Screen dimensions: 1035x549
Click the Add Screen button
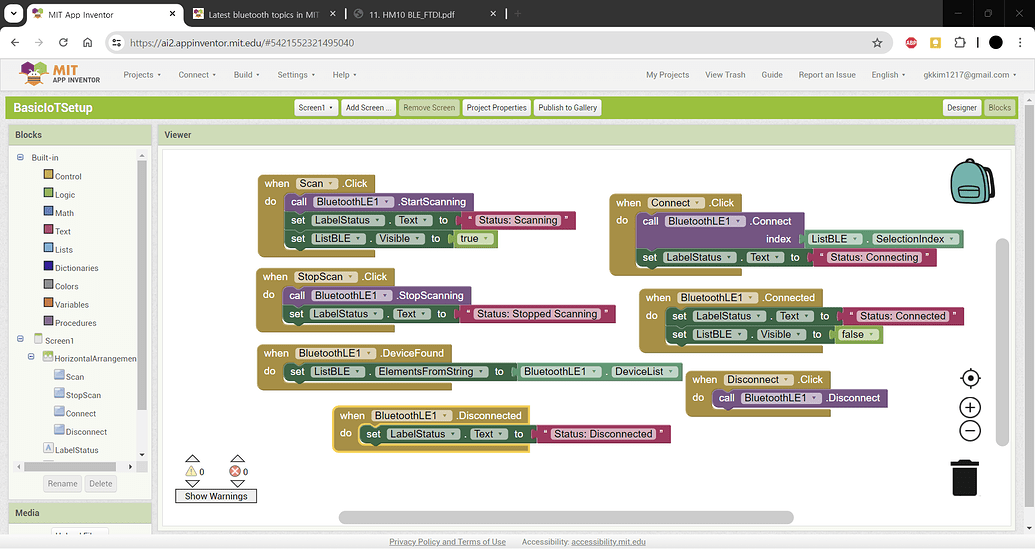[368, 108]
